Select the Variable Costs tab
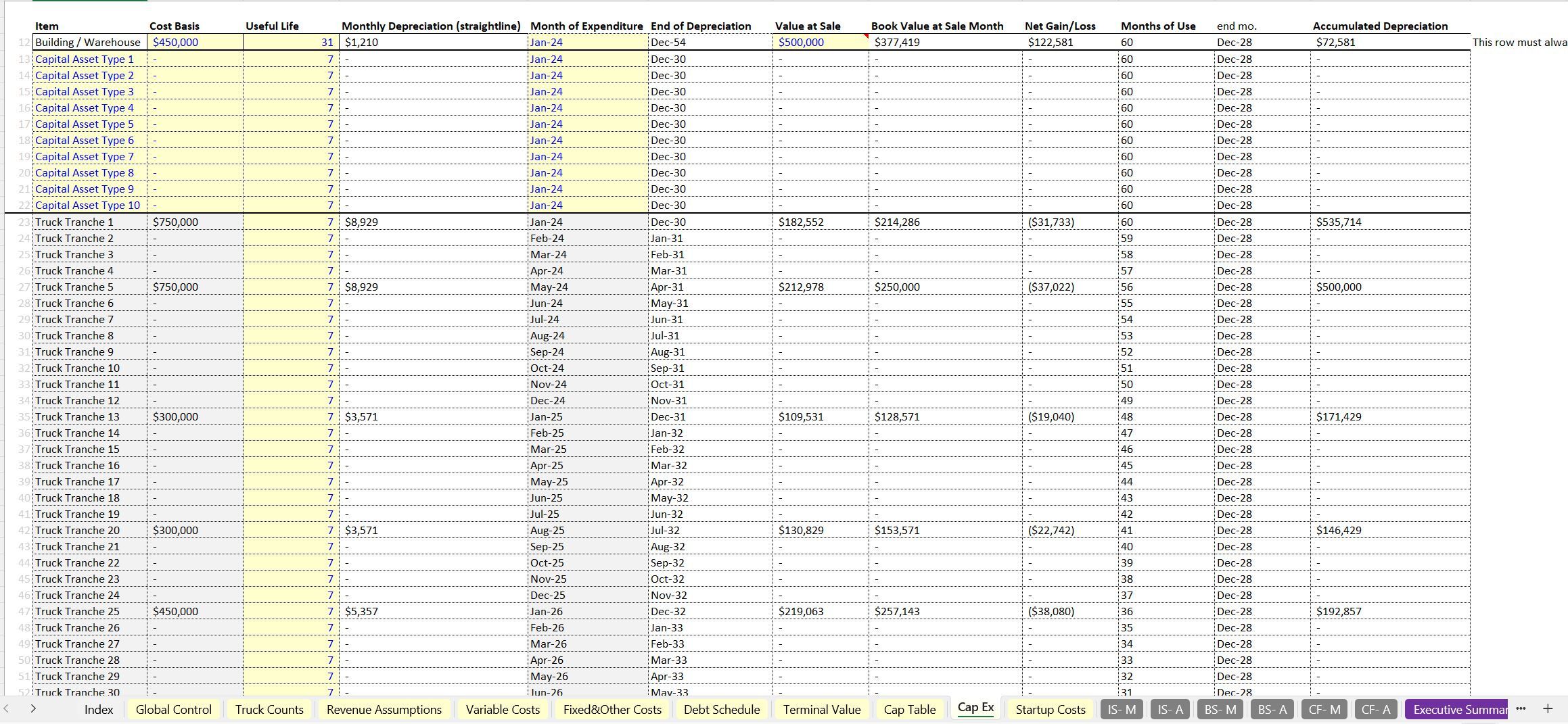The height and width of the screenshot is (724, 1568). [x=503, y=709]
